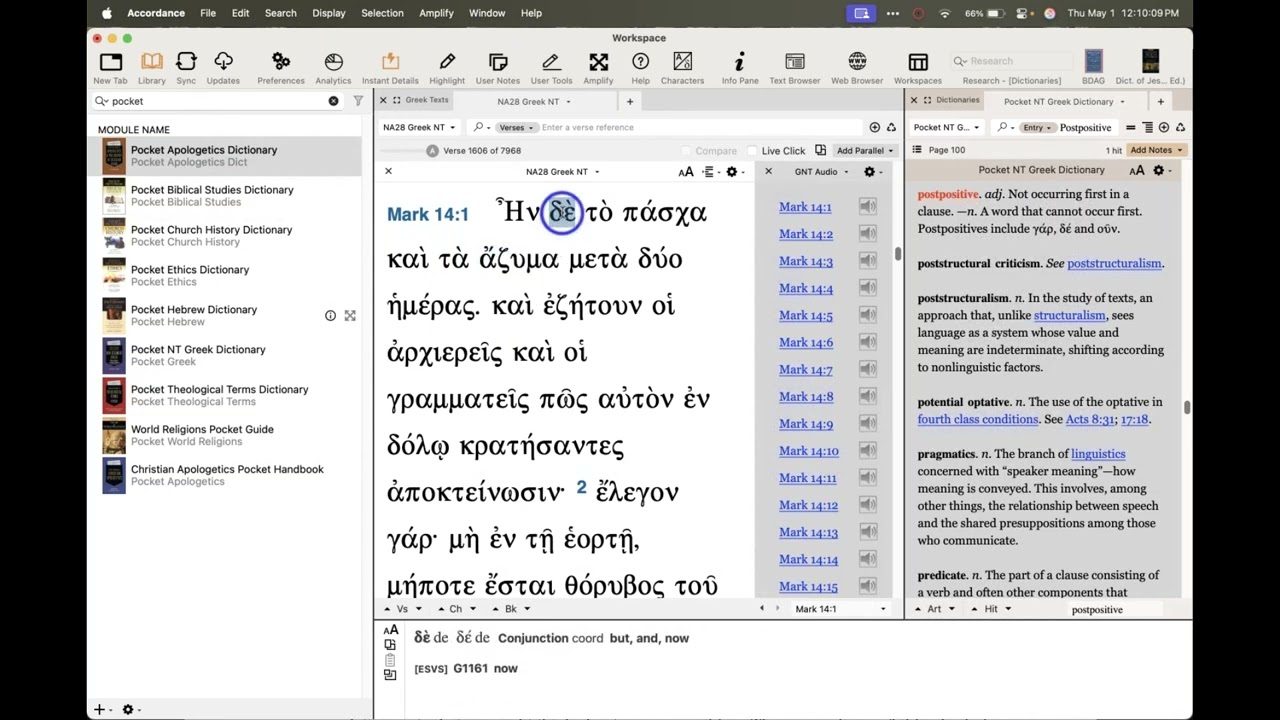Select the NA28 Greek NT tab
The height and width of the screenshot is (720, 1280).
[533, 101]
